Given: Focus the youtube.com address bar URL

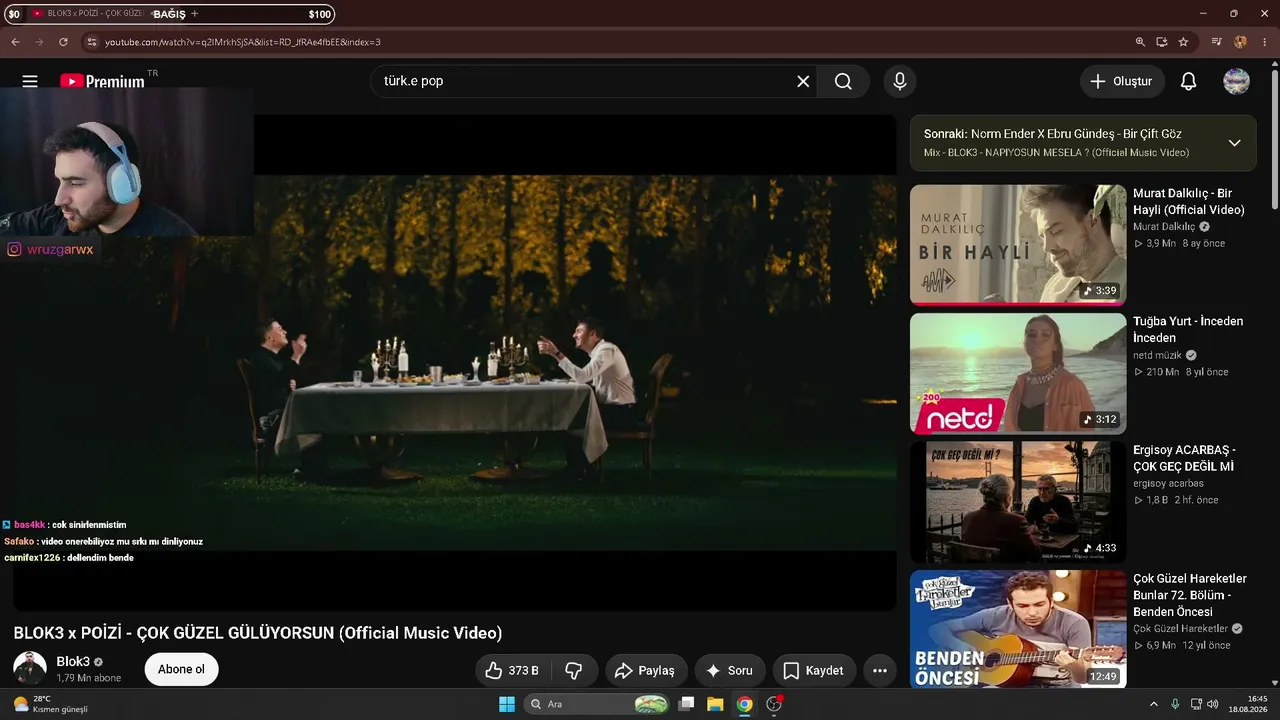Looking at the screenshot, I should pyautogui.click(x=243, y=42).
